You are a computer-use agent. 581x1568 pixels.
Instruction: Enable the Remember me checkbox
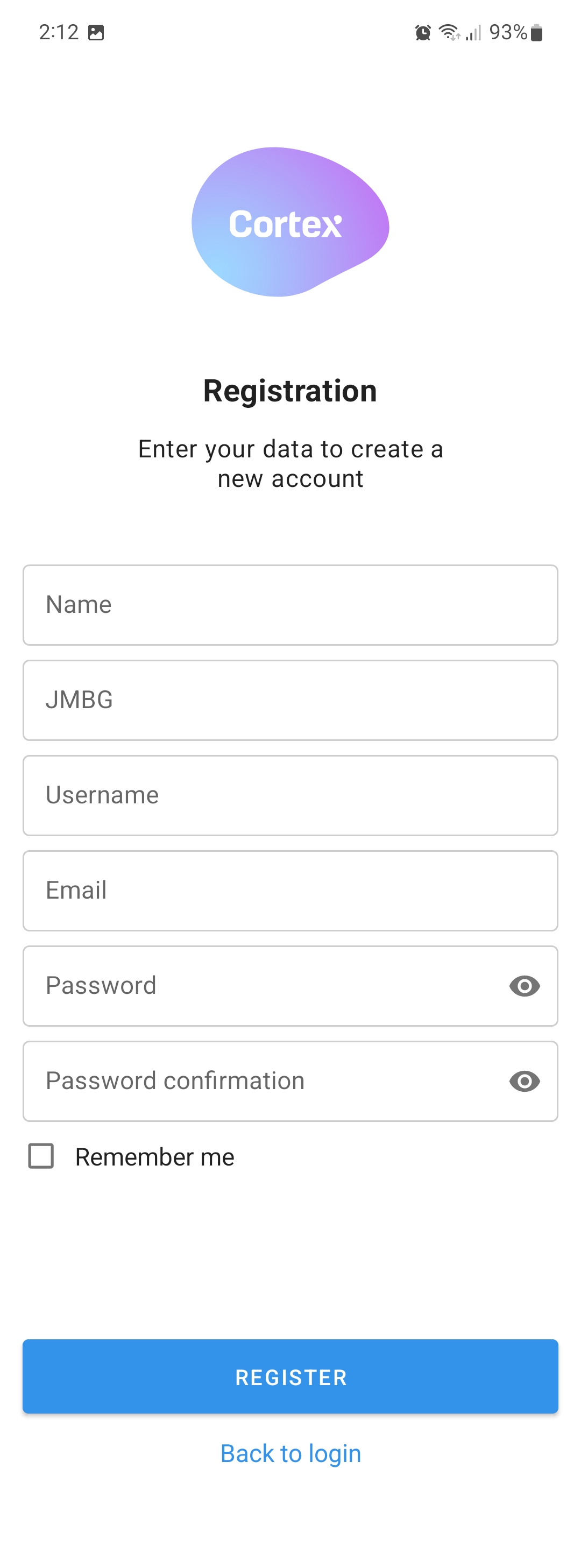pos(41,1156)
